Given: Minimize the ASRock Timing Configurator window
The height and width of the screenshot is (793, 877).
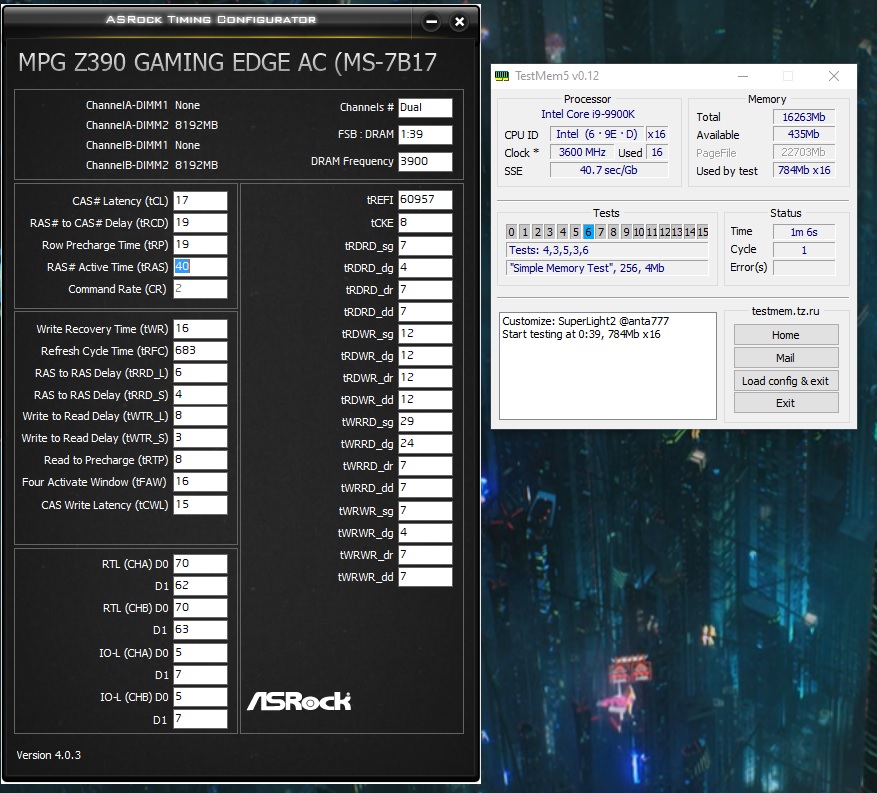Looking at the screenshot, I should (x=431, y=22).
